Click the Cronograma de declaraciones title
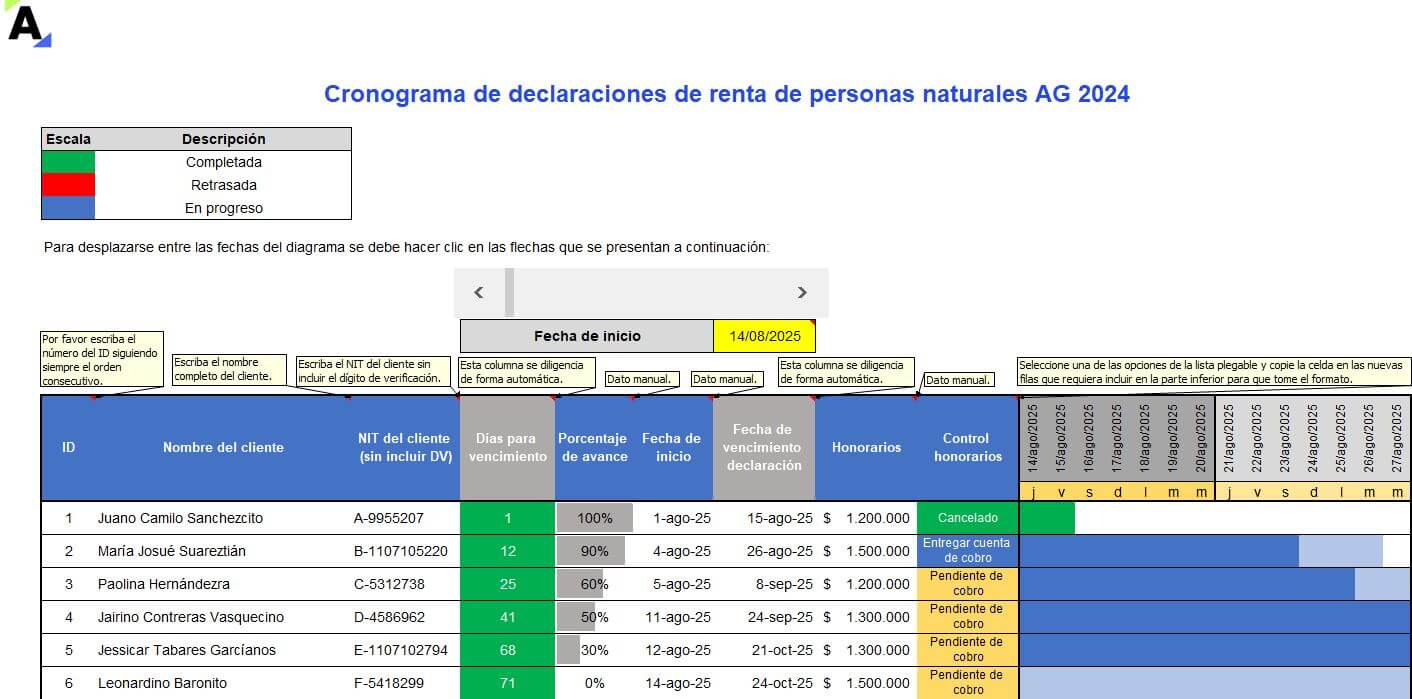 (727, 94)
